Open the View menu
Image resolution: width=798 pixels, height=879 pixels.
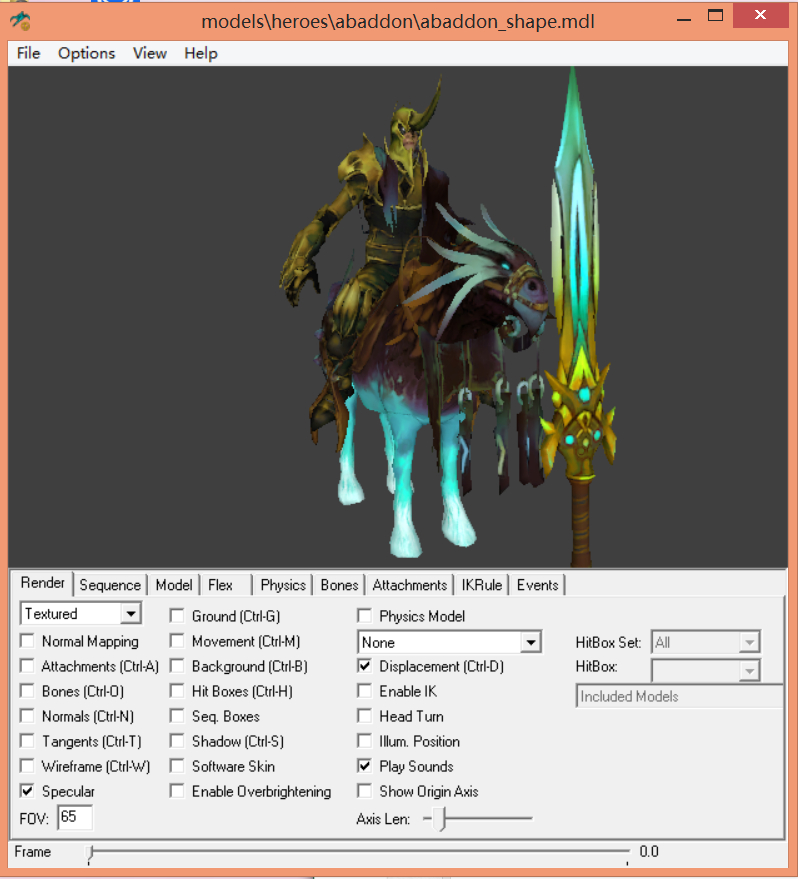pyautogui.click(x=150, y=53)
